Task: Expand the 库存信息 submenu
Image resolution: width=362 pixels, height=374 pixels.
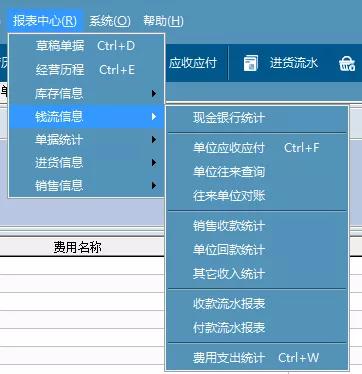Action: (86, 94)
